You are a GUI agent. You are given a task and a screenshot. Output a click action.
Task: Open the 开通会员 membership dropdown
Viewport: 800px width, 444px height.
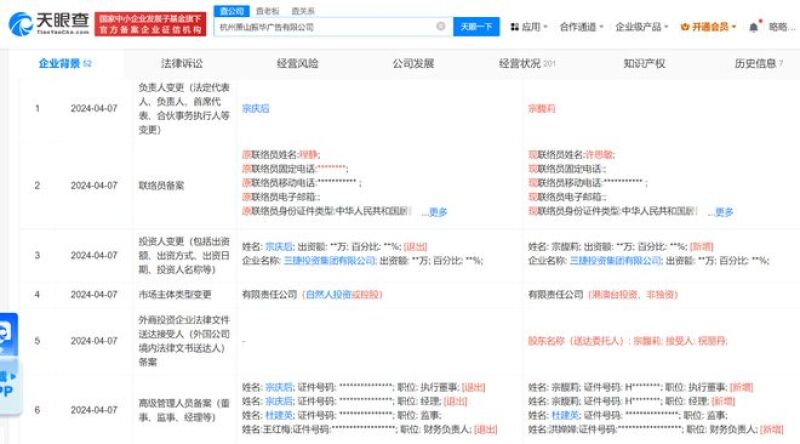[708, 27]
